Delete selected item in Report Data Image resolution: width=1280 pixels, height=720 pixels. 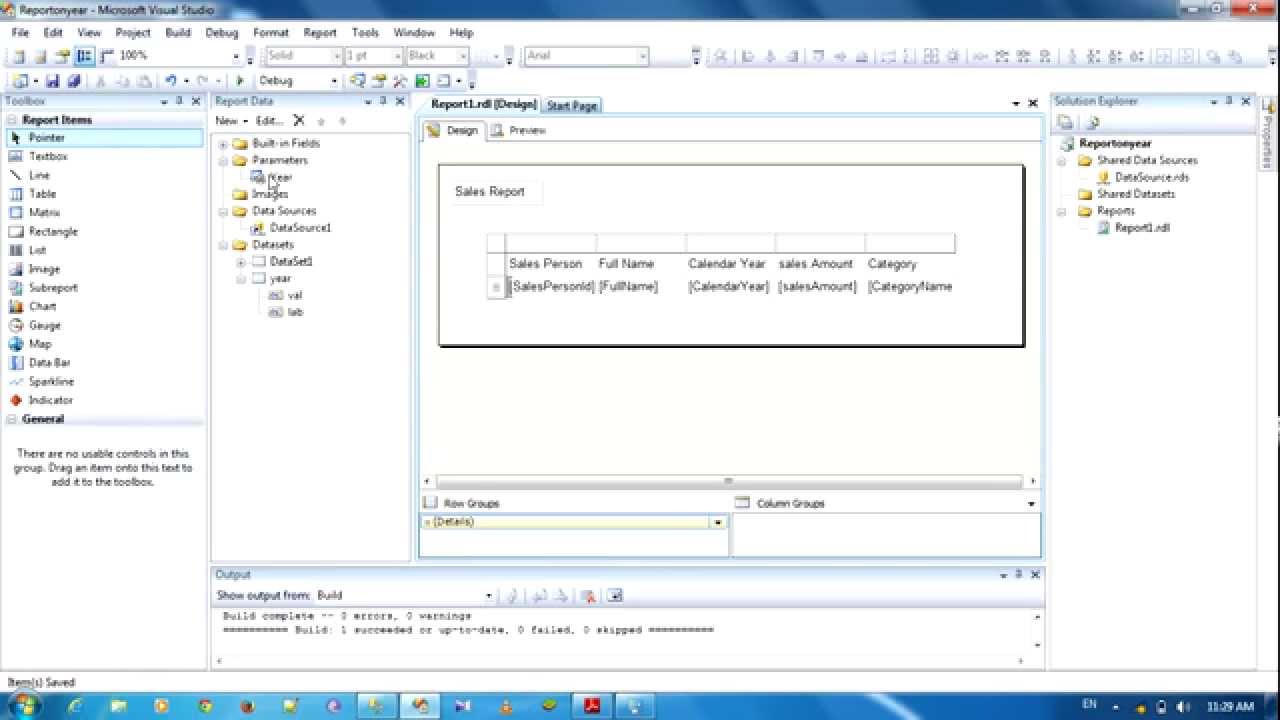point(298,120)
